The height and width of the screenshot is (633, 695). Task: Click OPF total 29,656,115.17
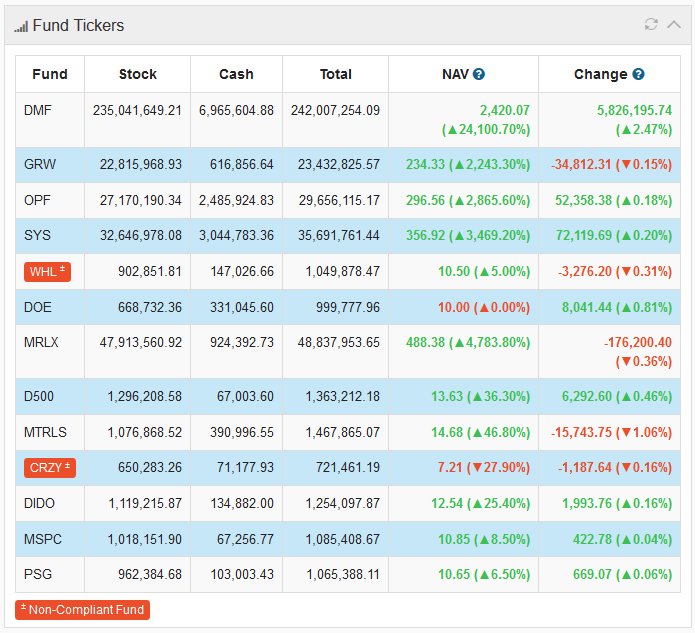[x=339, y=201]
